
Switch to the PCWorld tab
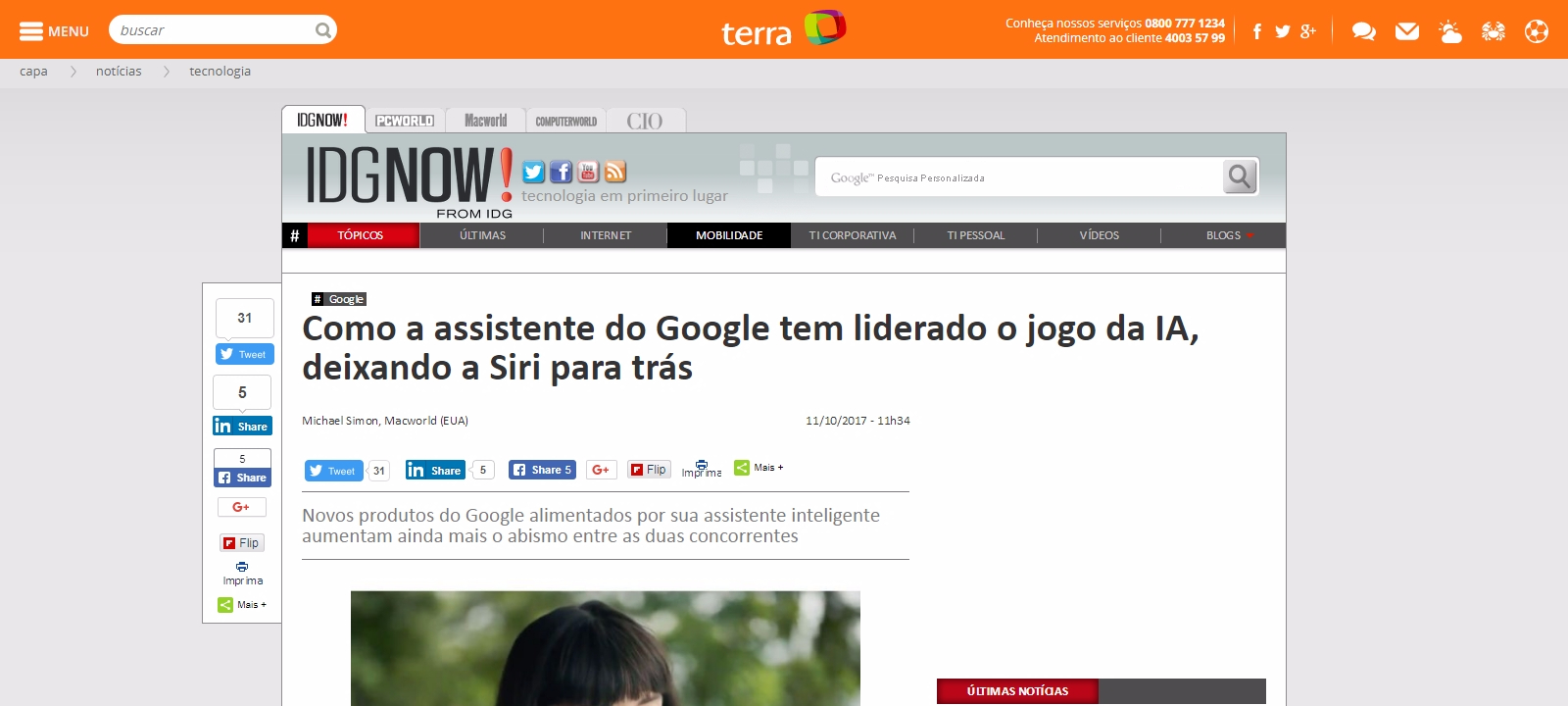pos(405,121)
